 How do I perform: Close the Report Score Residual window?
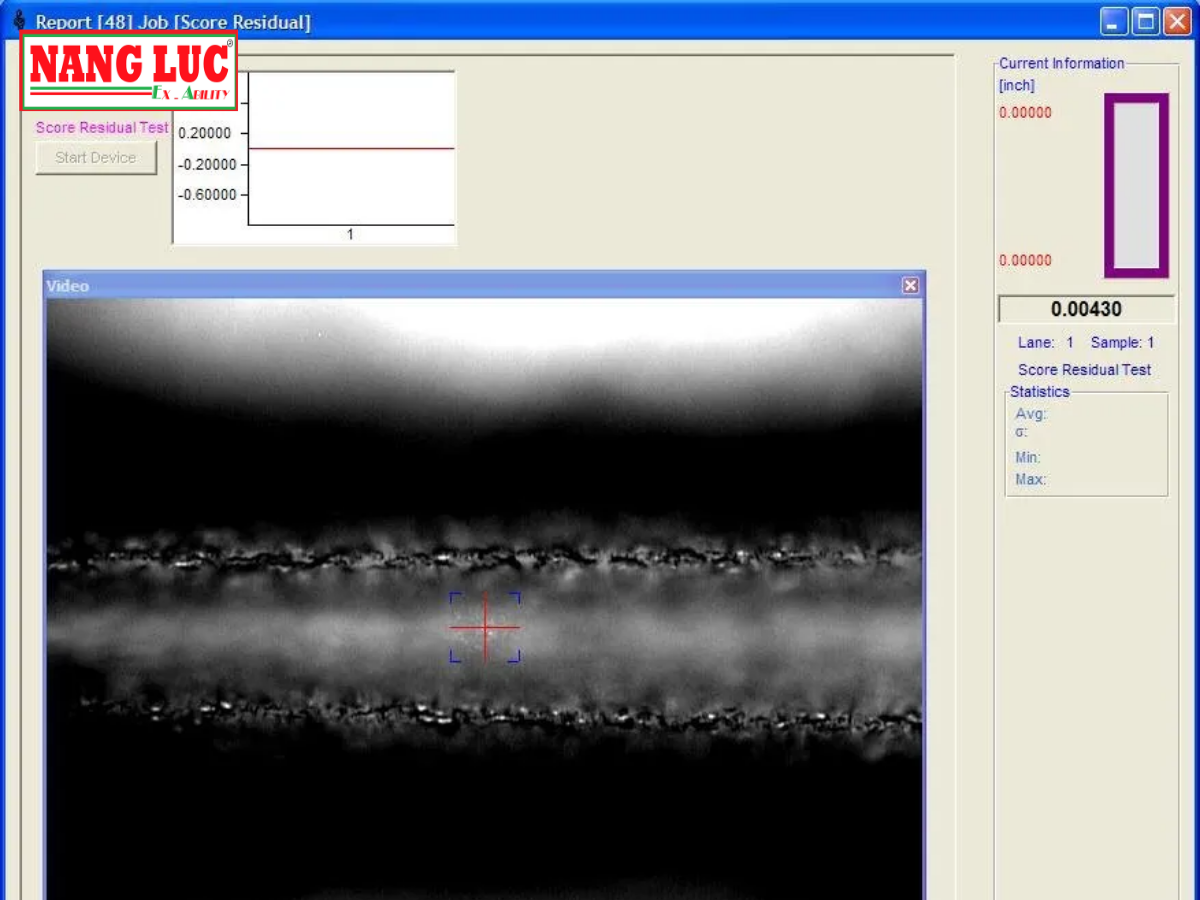pyautogui.click(x=1177, y=22)
